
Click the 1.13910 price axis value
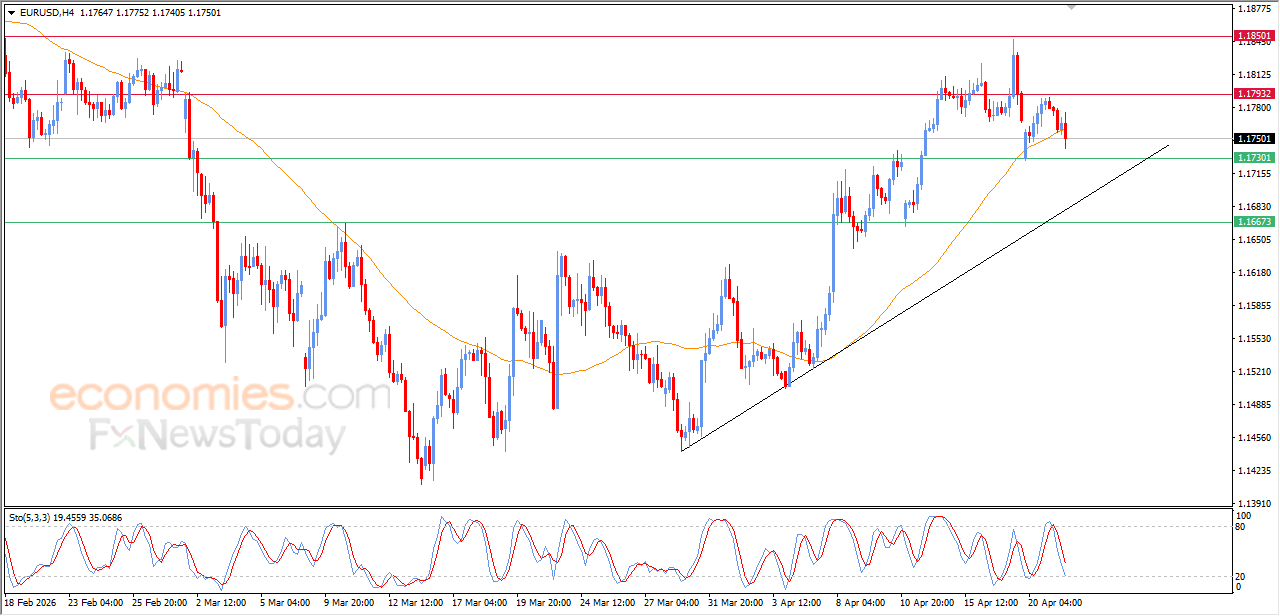pyautogui.click(x=1254, y=504)
